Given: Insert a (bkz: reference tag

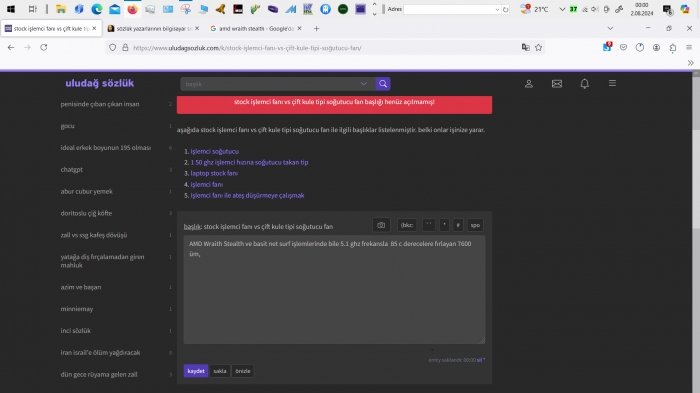Looking at the screenshot, I should (x=407, y=225).
